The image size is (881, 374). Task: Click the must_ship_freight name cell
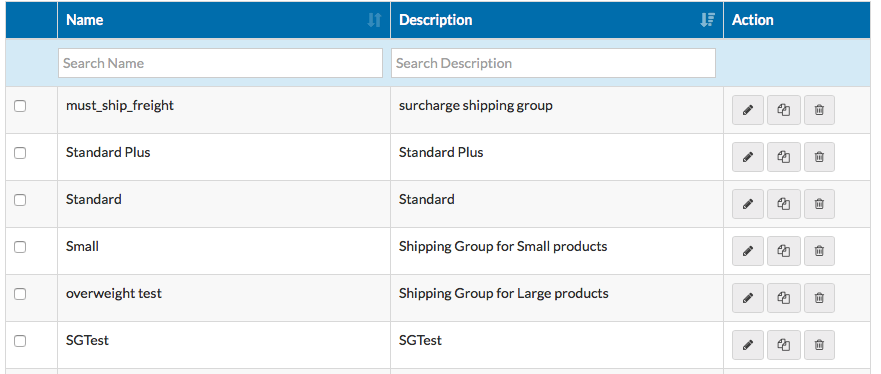(224, 110)
